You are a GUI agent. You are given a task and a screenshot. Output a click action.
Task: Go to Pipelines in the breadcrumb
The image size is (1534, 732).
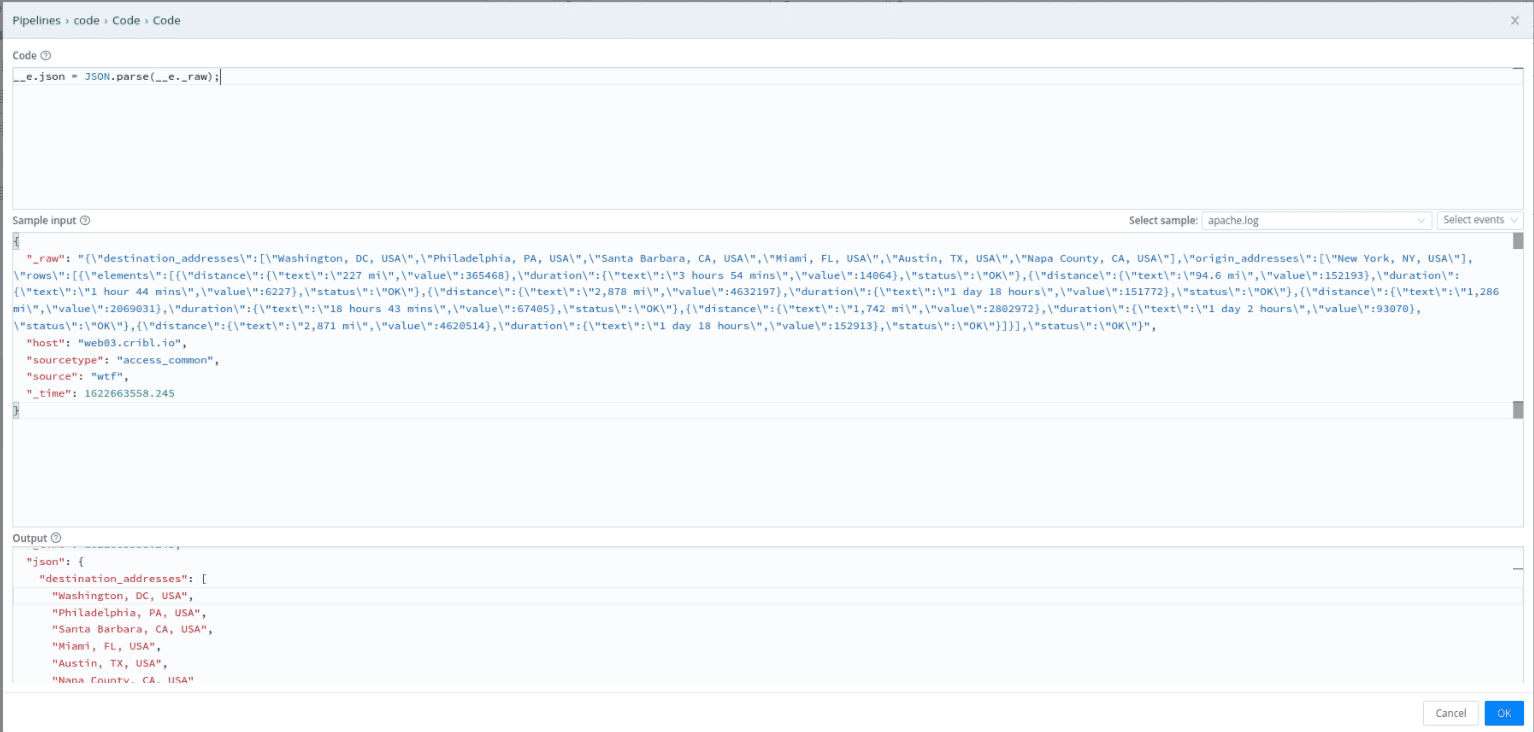pyautogui.click(x=36, y=20)
